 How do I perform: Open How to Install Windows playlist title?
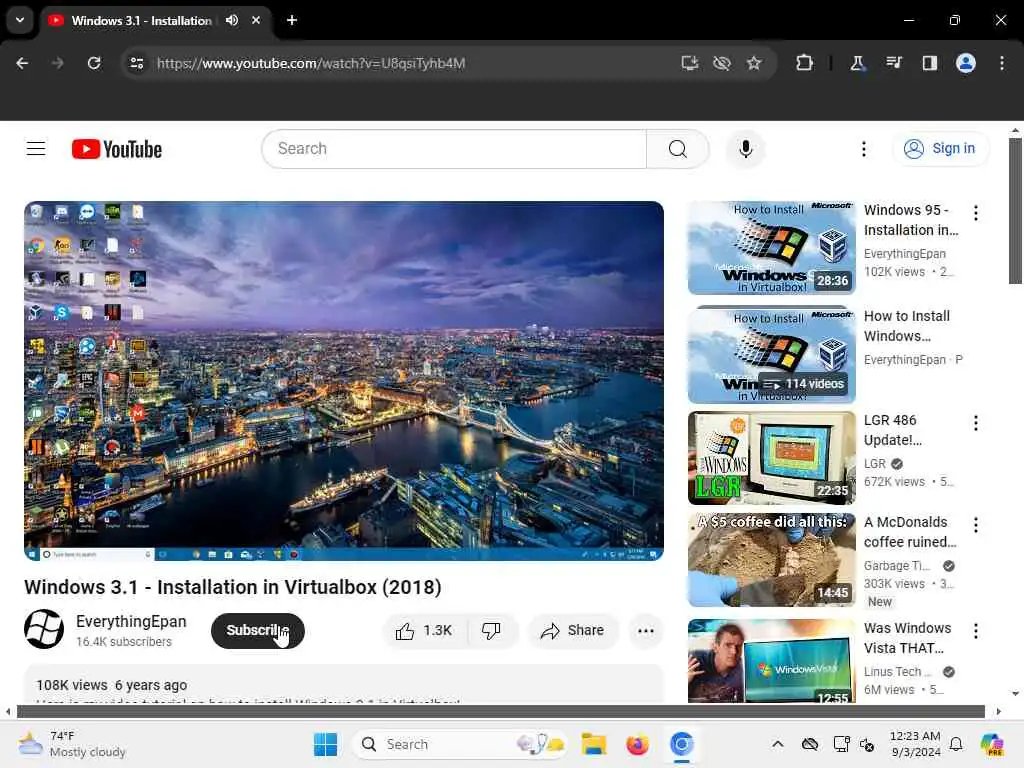(x=907, y=326)
